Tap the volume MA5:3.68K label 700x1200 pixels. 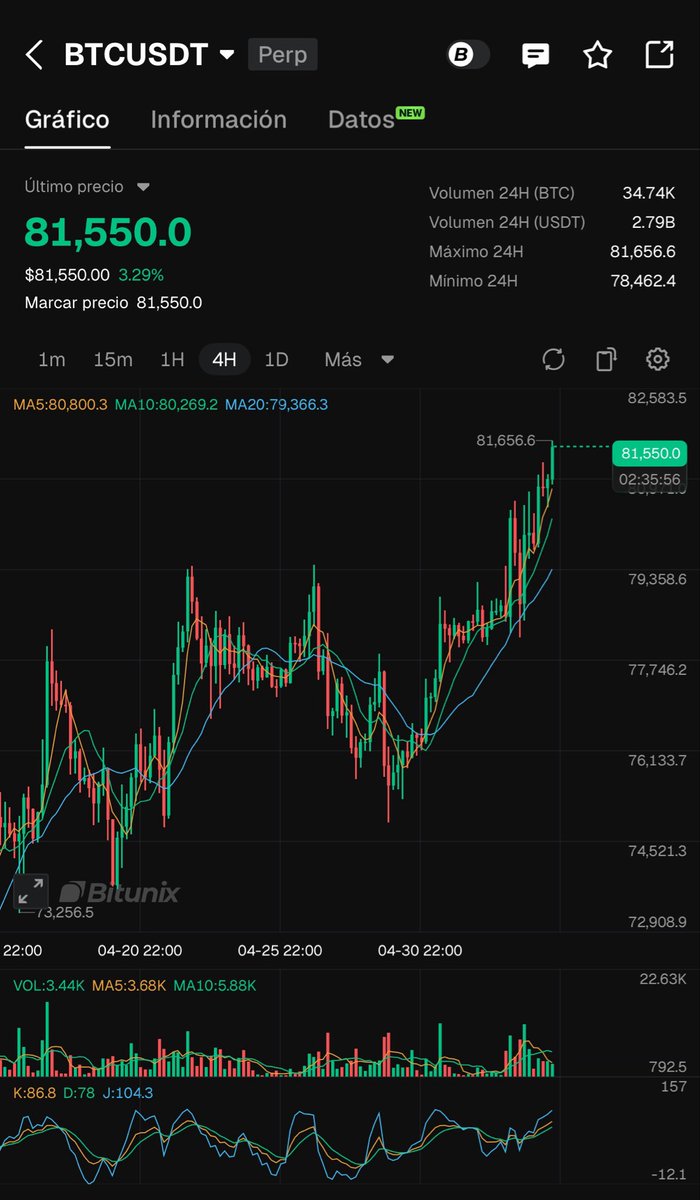click(129, 986)
